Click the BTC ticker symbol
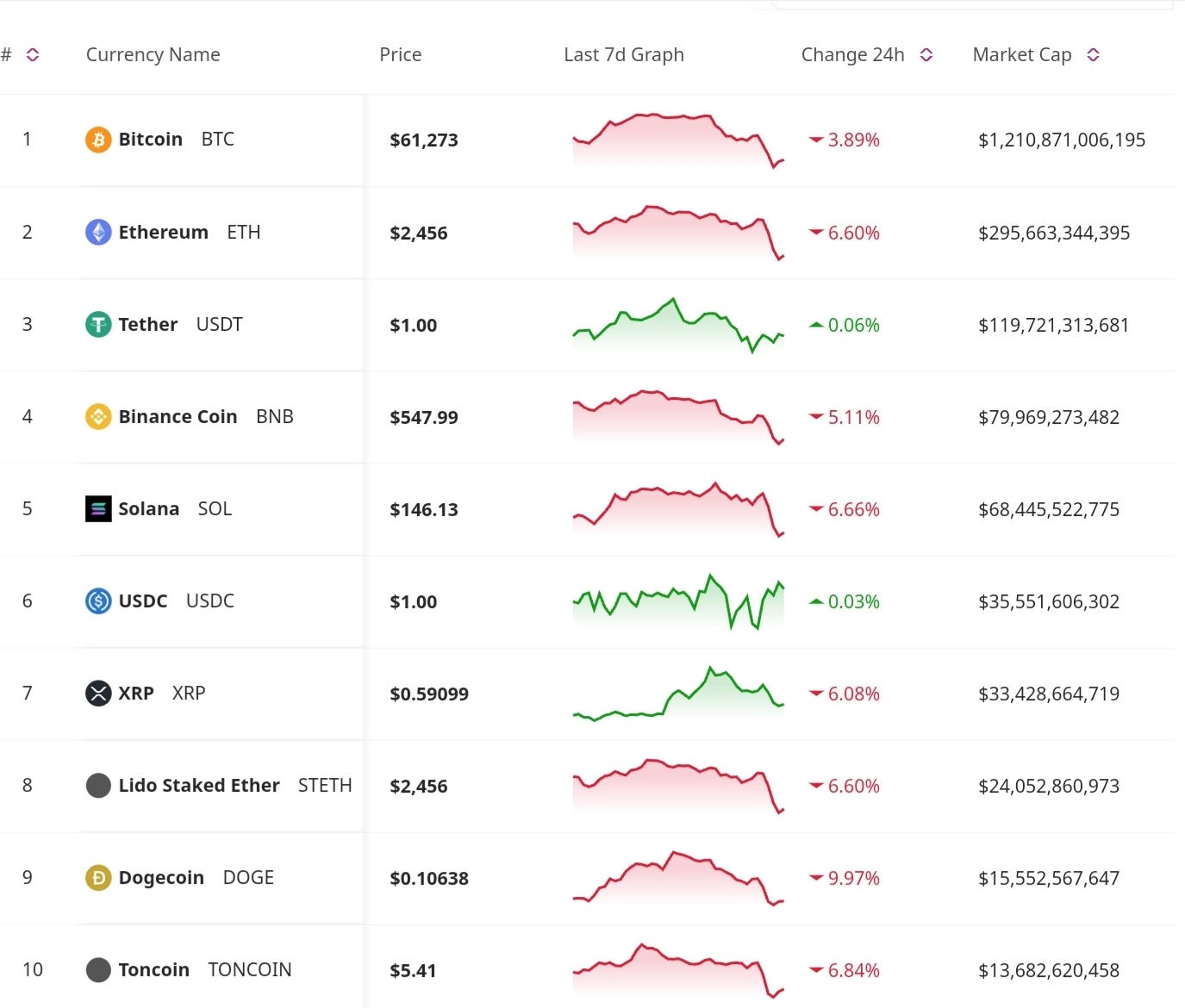The width and height of the screenshot is (1185, 1008). click(x=218, y=140)
